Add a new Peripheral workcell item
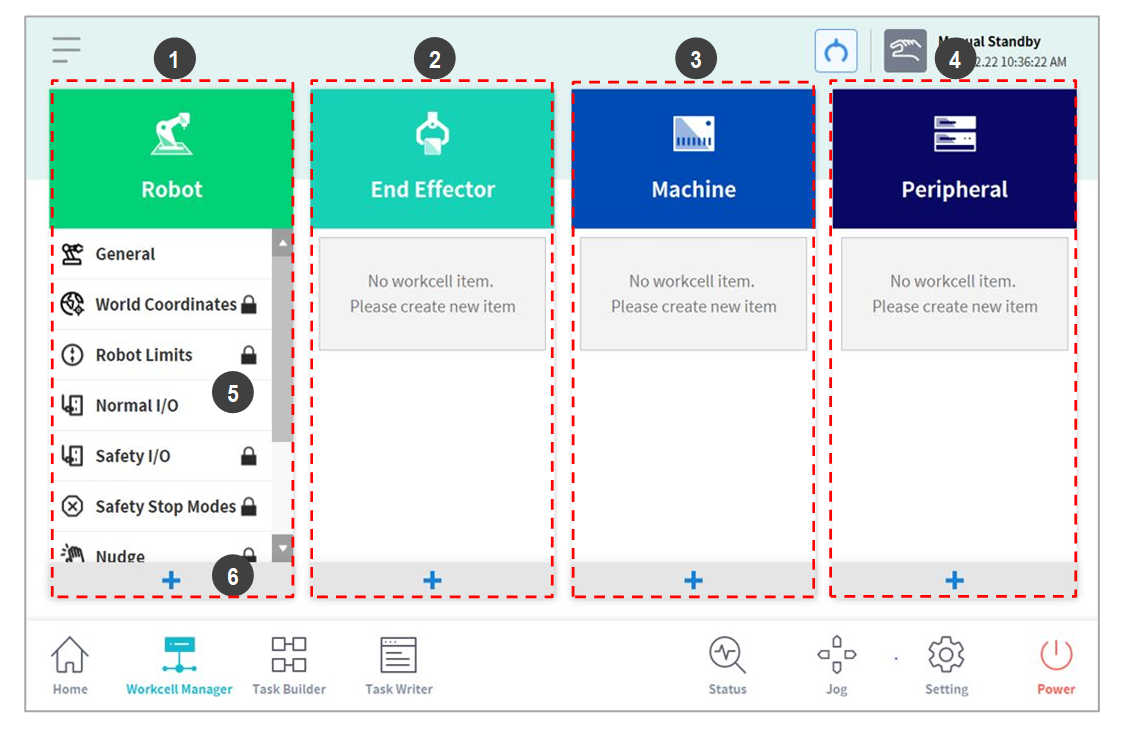1134x734 pixels. tap(954, 580)
